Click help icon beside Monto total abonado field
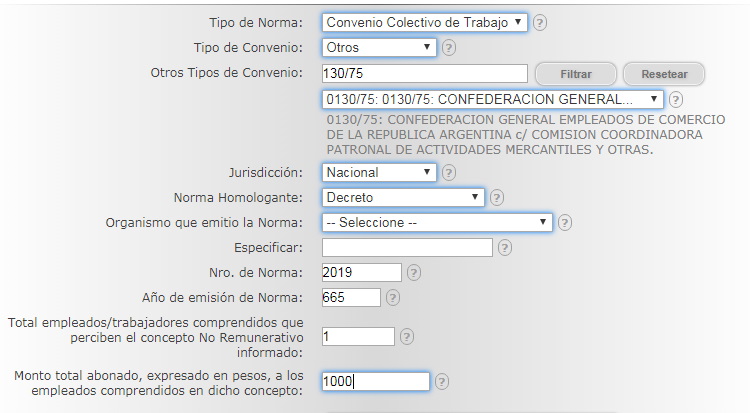 pyautogui.click(x=442, y=381)
